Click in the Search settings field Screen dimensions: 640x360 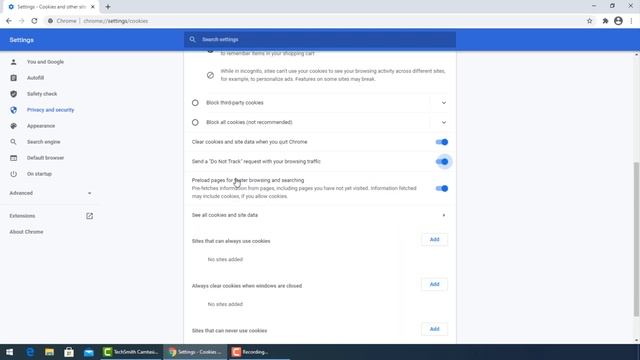pyautogui.click(x=320, y=40)
